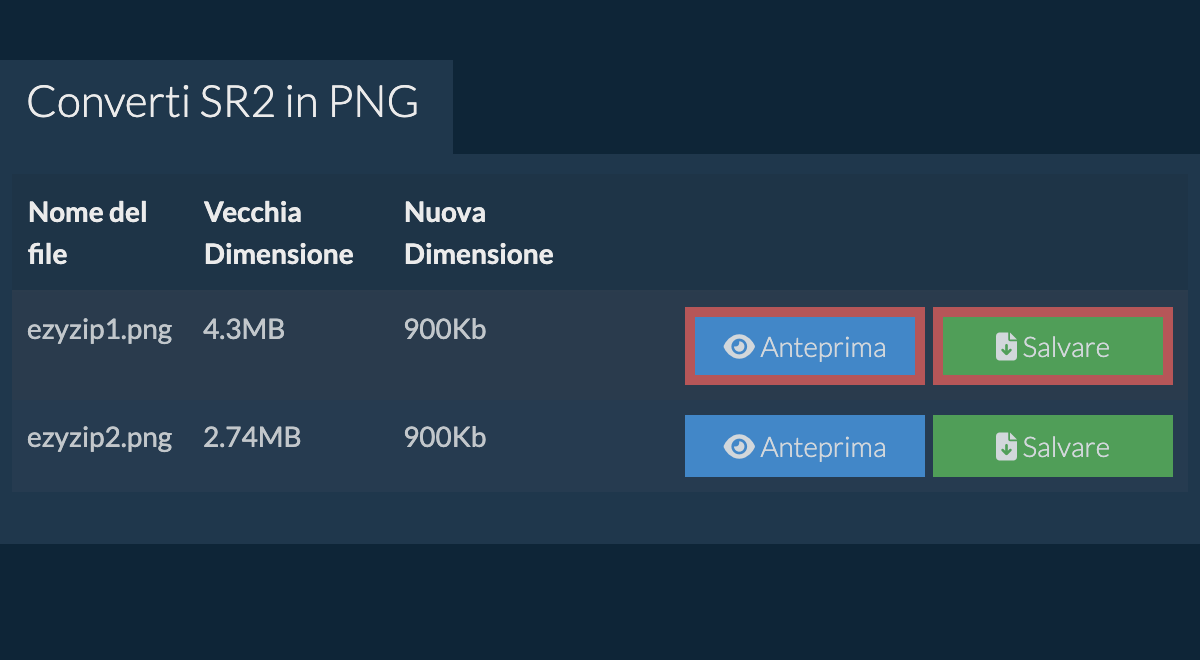This screenshot has height=660, width=1200.
Task: Click the Vecchia Dimensione column header
Action: coord(278,233)
